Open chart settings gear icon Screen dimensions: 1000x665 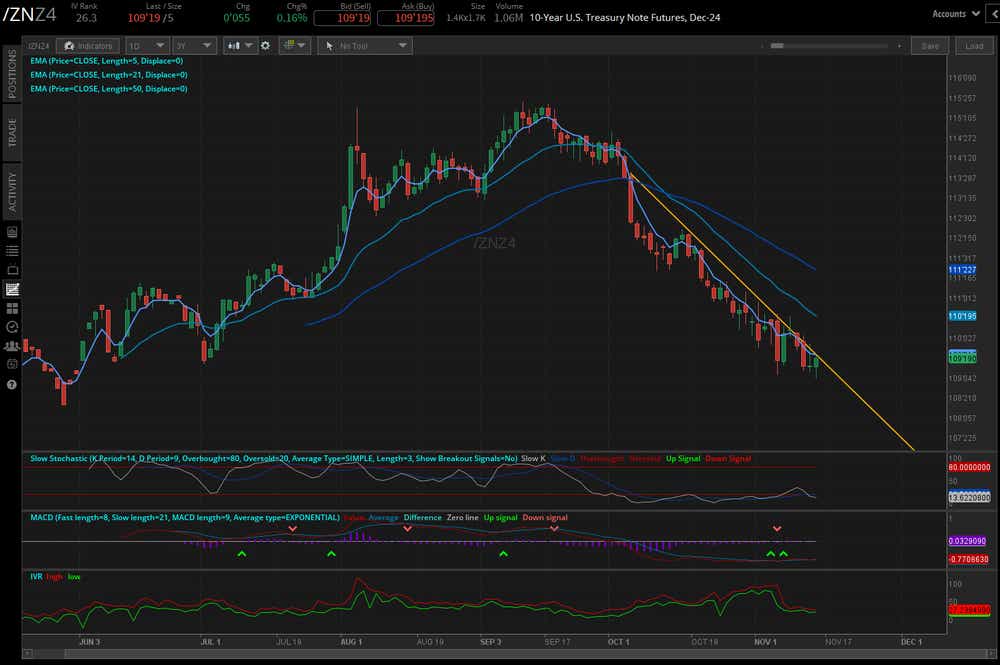[265, 46]
